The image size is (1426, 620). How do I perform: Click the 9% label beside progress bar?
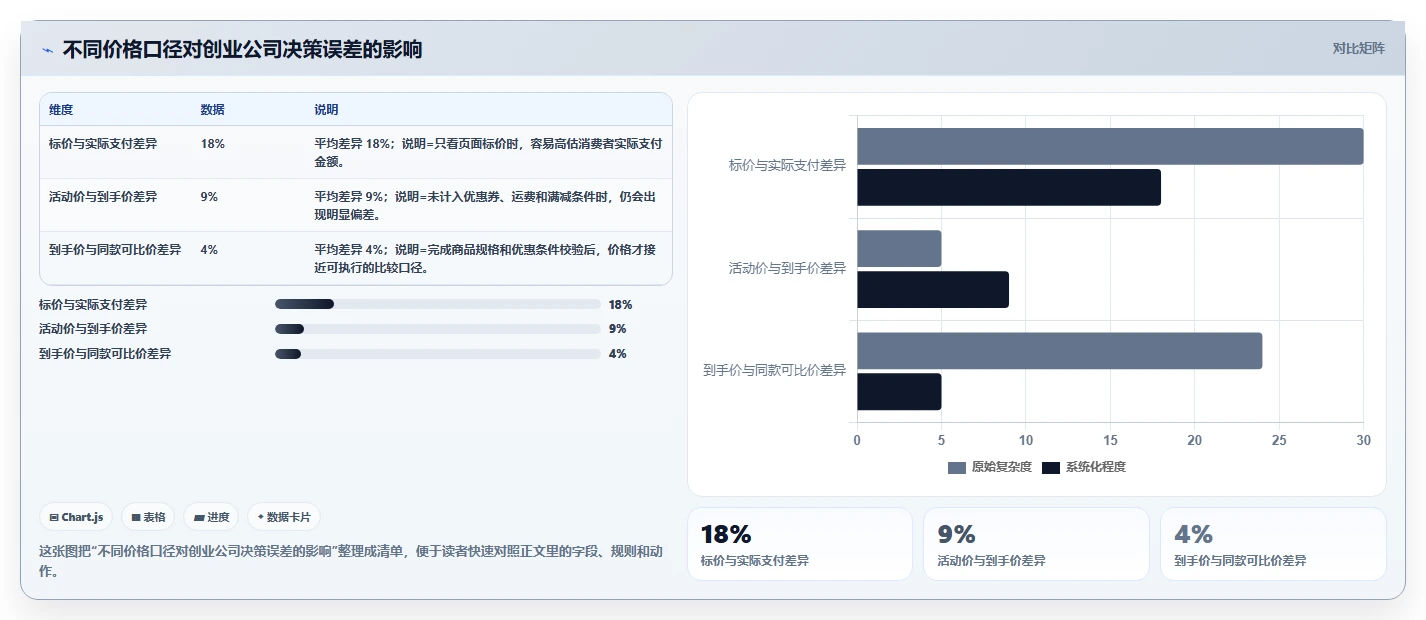point(617,329)
